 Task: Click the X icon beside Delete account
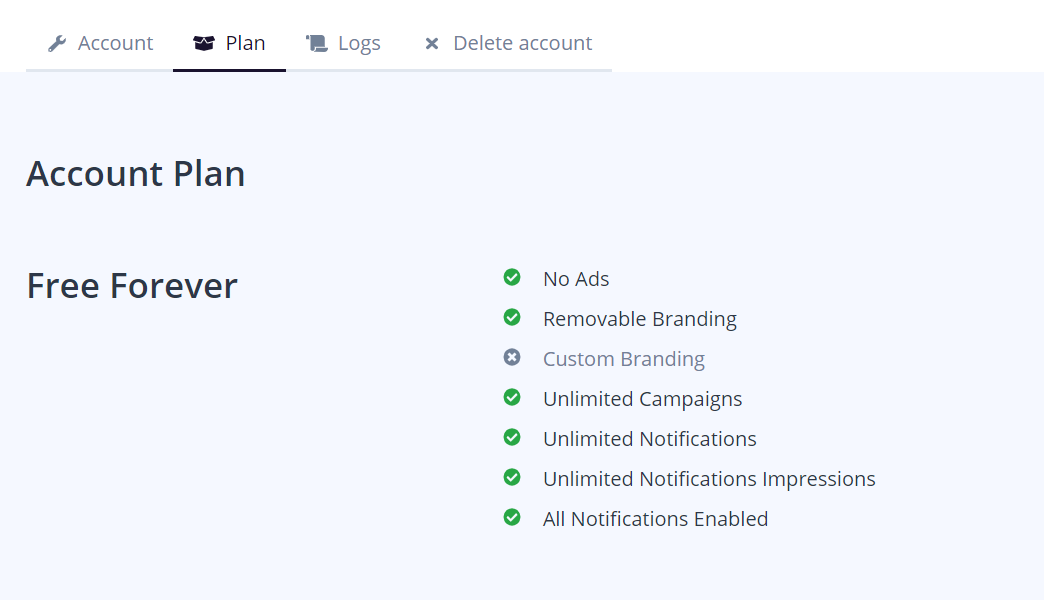tap(432, 44)
